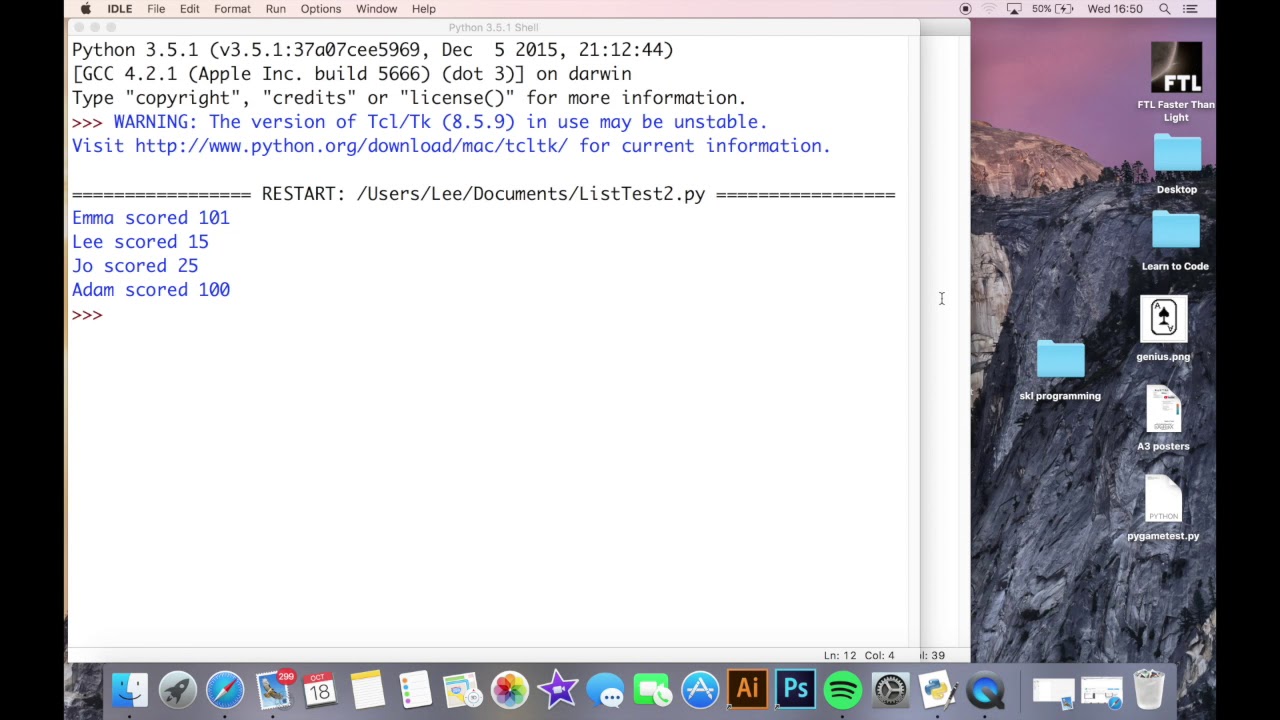The width and height of the screenshot is (1280, 720).
Task: Open the Help menu
Action: (x=423, y=9)
